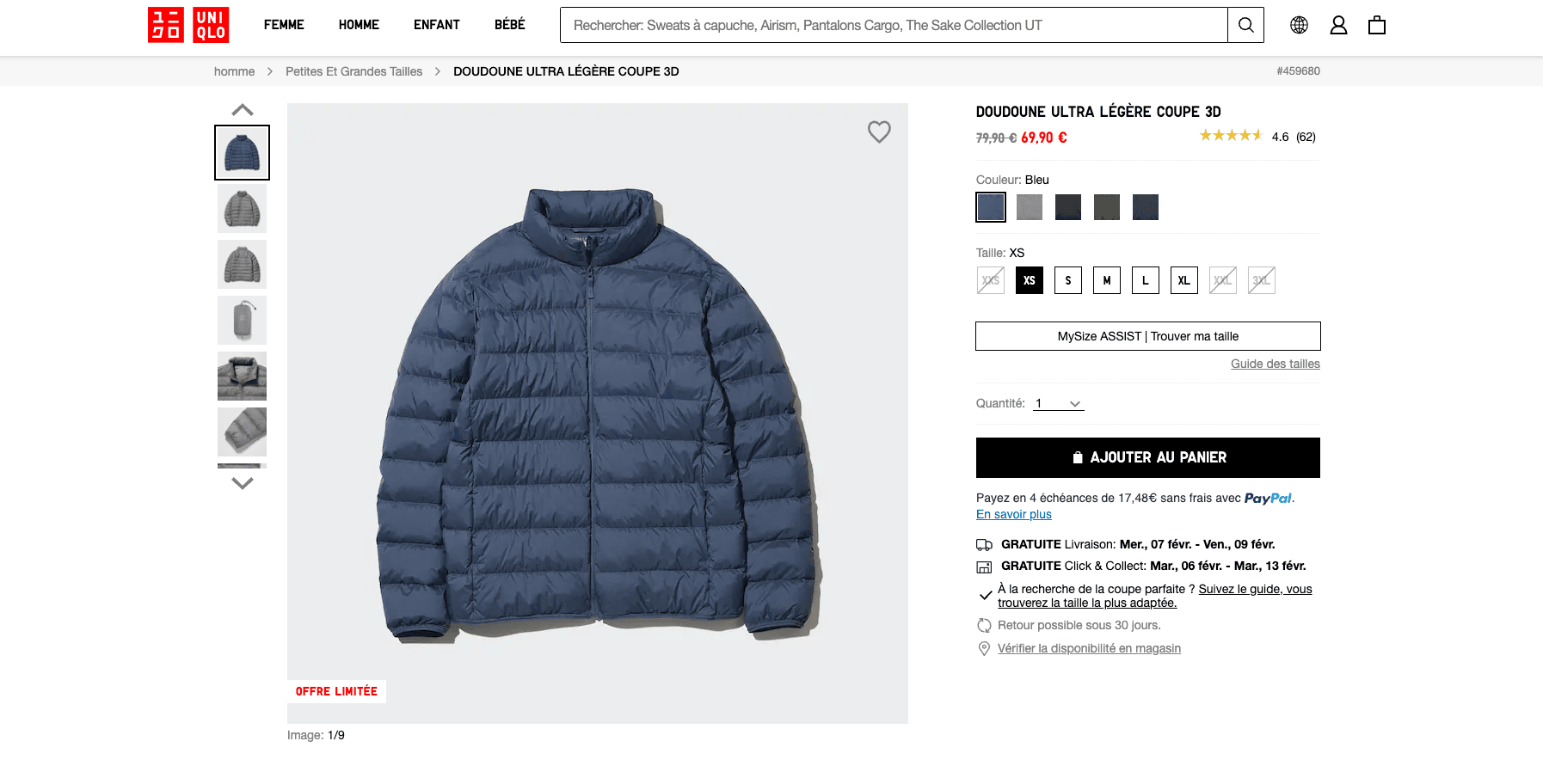Select size M
1543x784 pixels.
click(x=1107, y=280)
